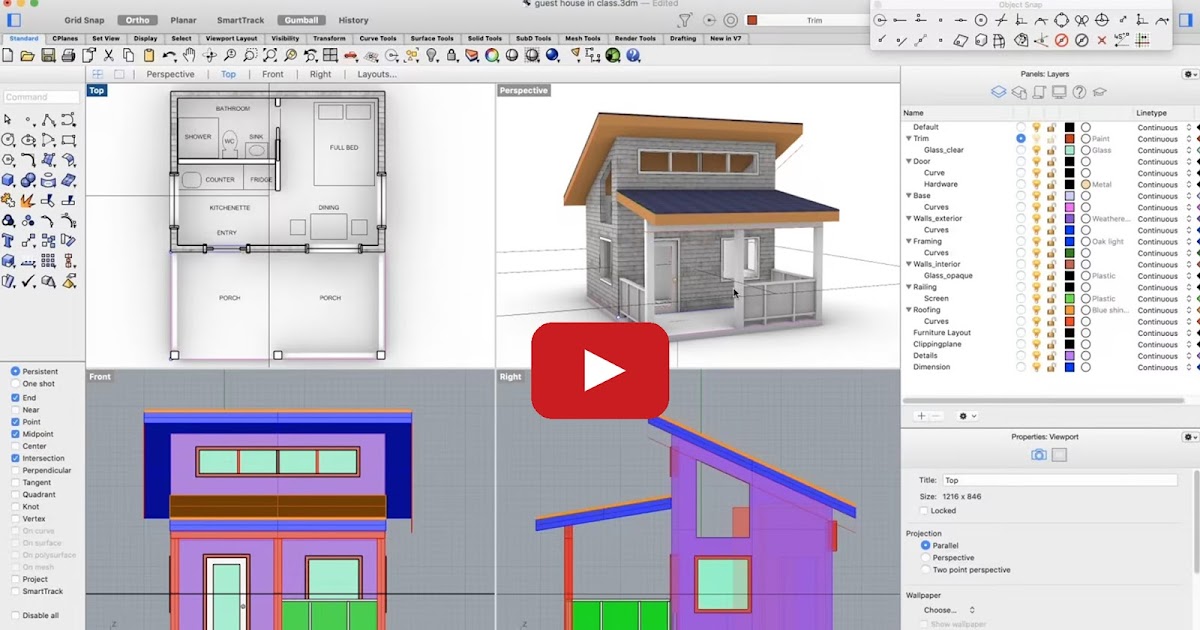This screenshot has height=630, width=1200.
Task: Click the Help question mark panel icon
Action: tap(1080, 91)
